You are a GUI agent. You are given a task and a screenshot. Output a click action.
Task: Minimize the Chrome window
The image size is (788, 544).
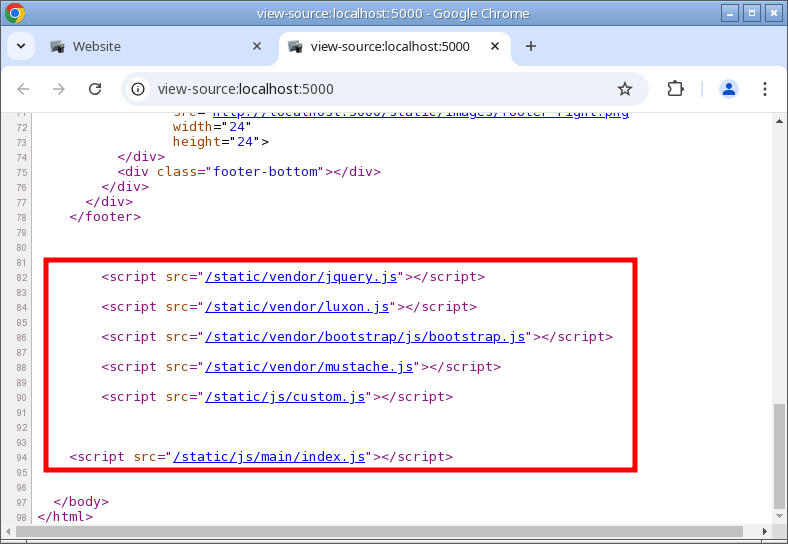[x=729, y=13]
